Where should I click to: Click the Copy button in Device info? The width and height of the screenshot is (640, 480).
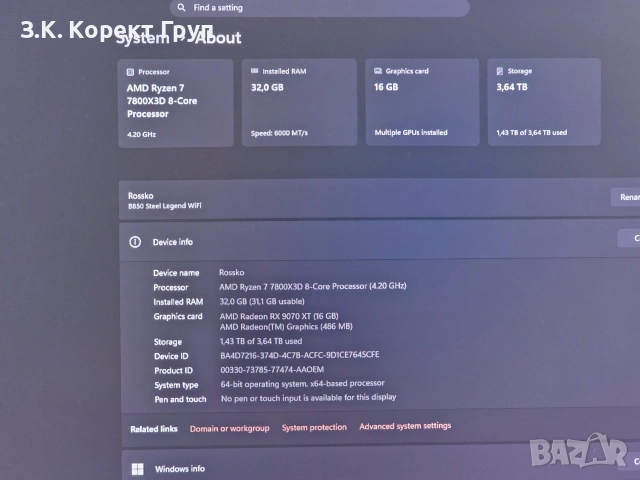tap(629, 238)
